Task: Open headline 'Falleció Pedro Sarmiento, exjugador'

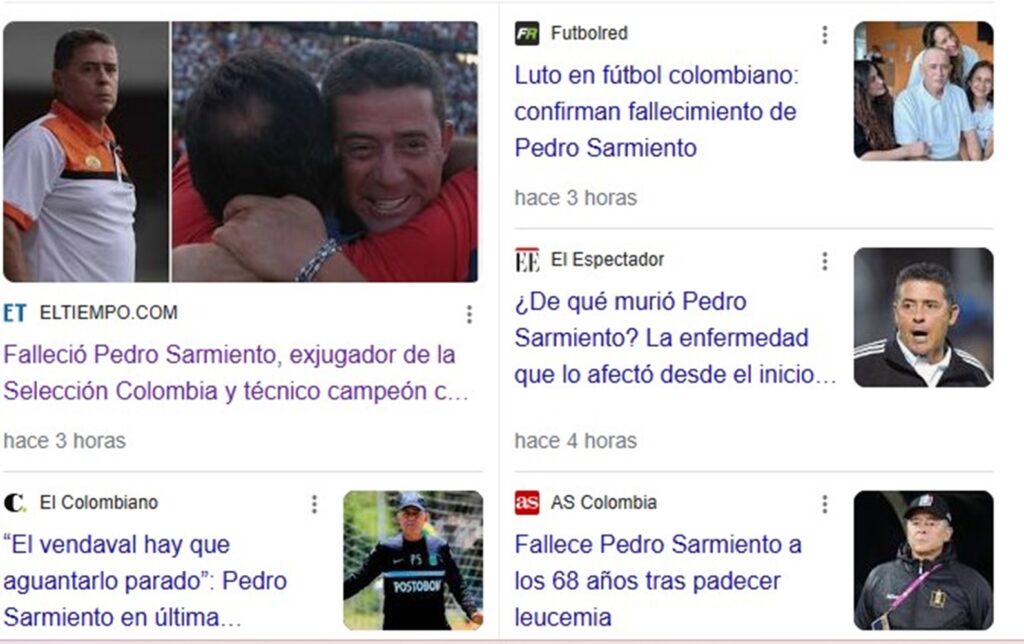Action: 236,372
